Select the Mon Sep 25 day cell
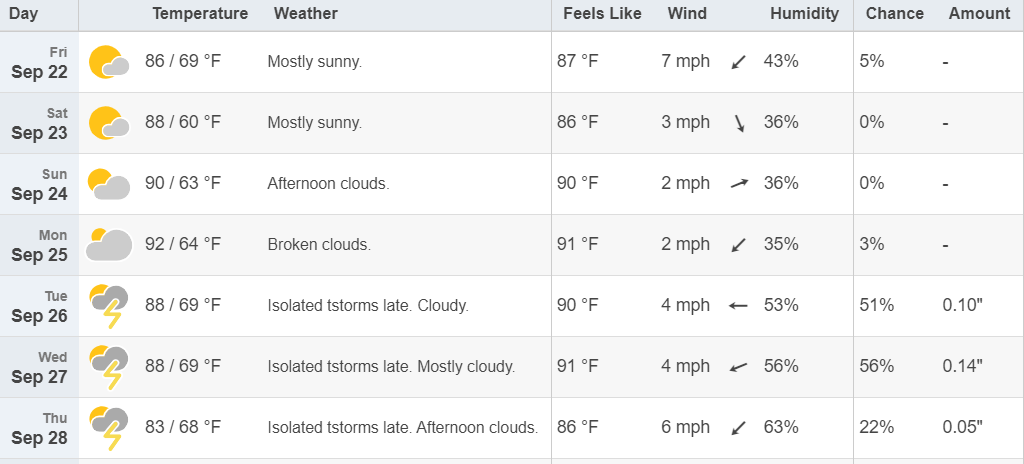 click(40, 245)
